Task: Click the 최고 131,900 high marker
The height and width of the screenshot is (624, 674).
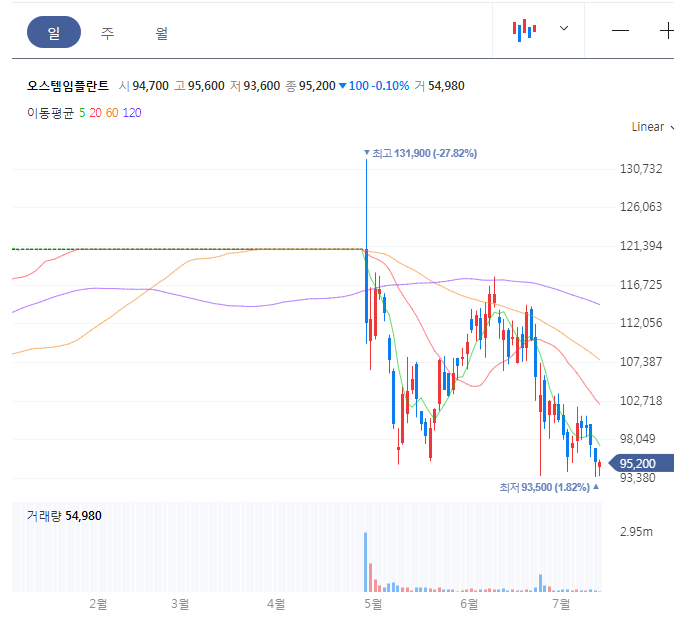Action: tap(420, 153)
